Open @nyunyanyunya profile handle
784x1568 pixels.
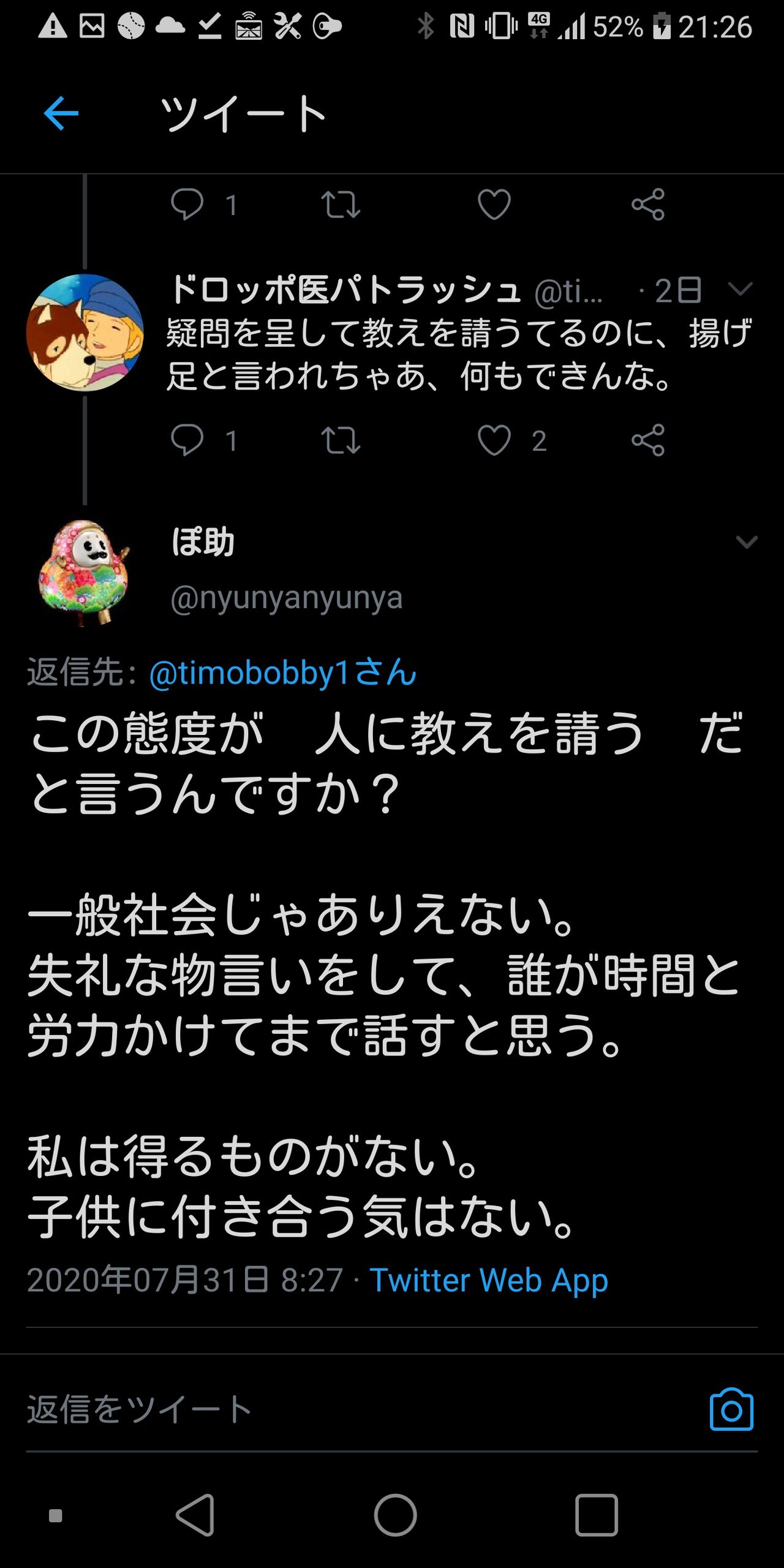pos(286,597)
